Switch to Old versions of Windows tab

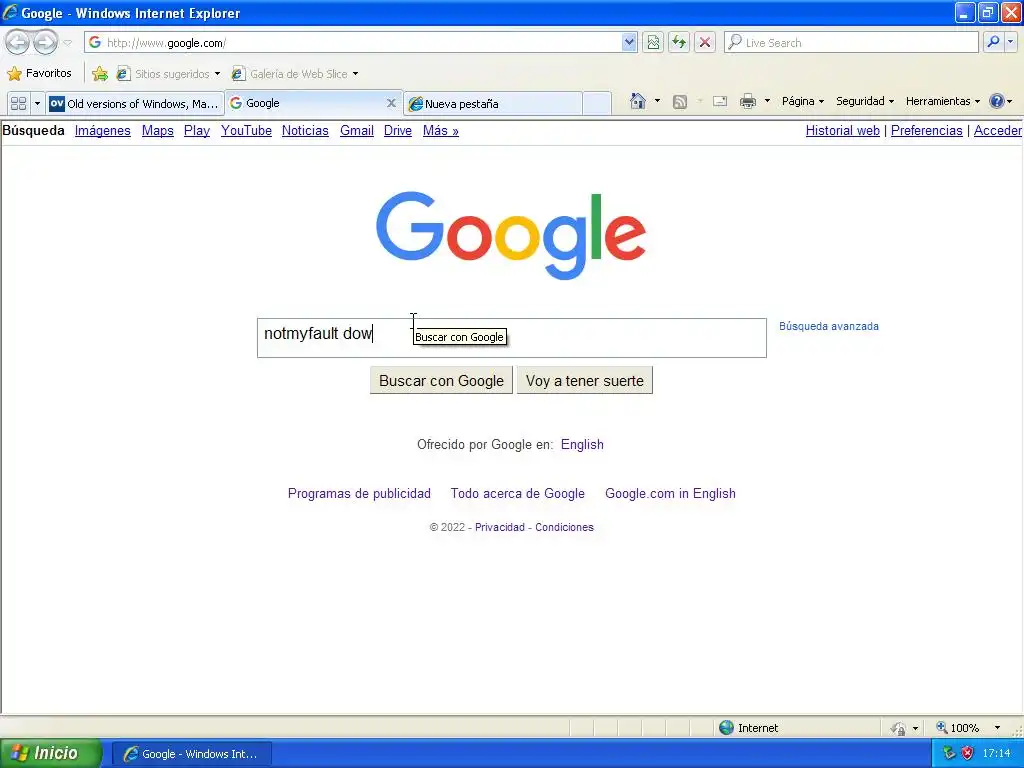pyautogui.click(x=135, y=103)
